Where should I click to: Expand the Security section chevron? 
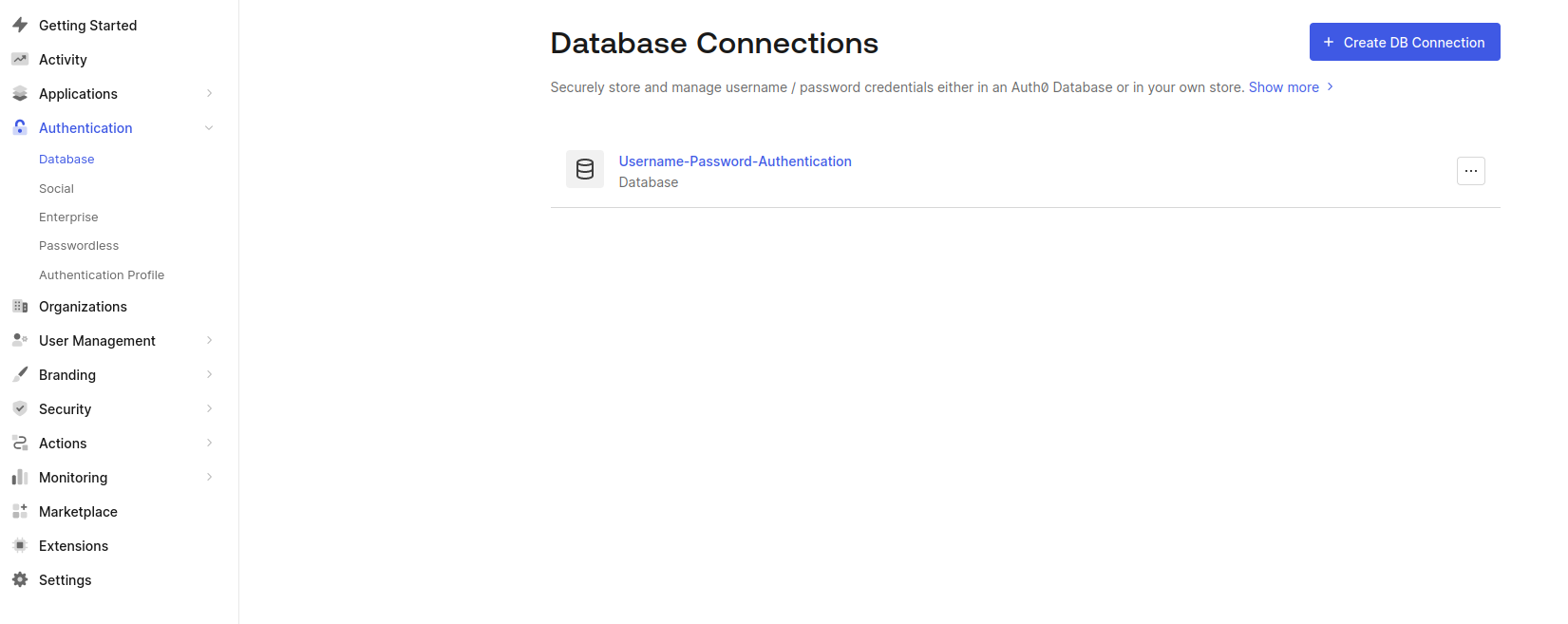point(209,408)
